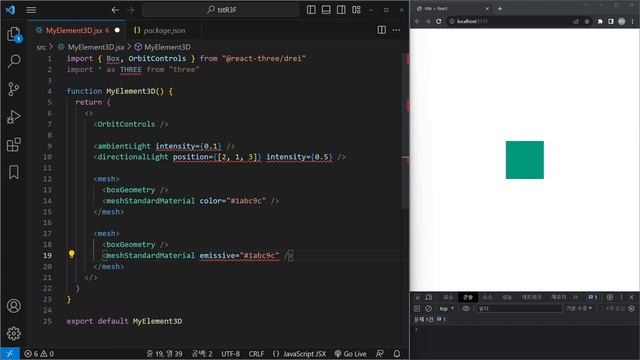
Task: Click the Chrome tab titled Vite + React
Action: pos(452,8)
